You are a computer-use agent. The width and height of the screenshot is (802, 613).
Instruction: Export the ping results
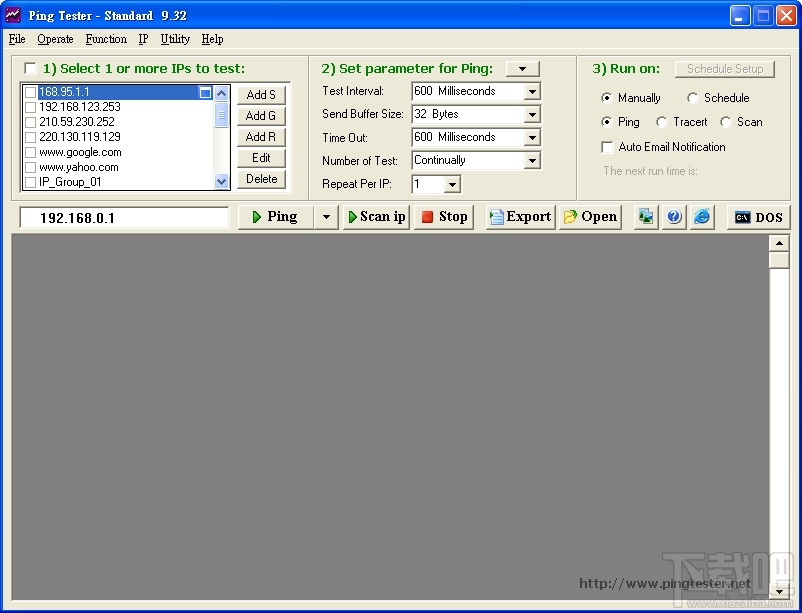coord(520,217)
